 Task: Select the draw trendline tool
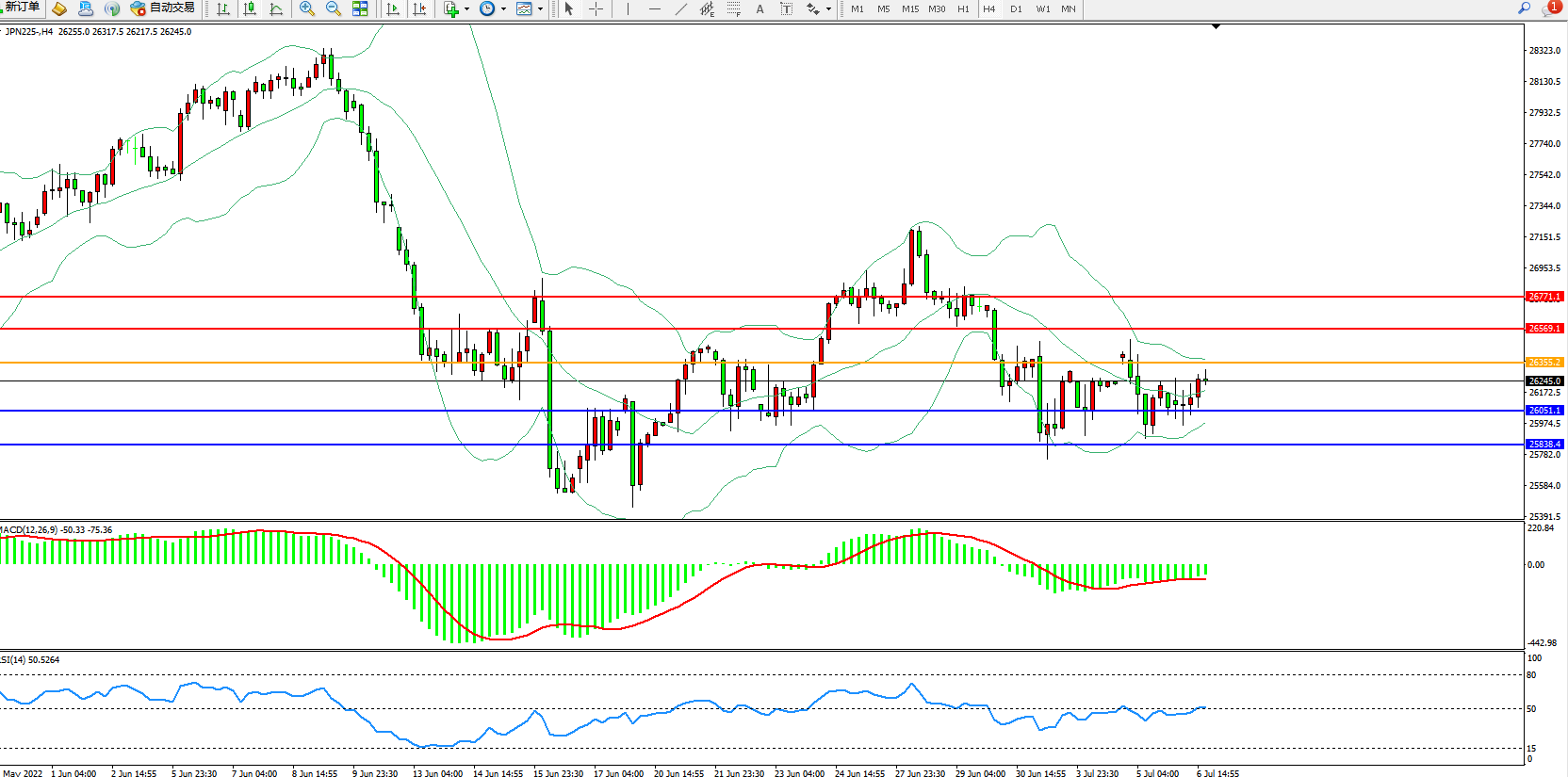[x=681, y=9]
